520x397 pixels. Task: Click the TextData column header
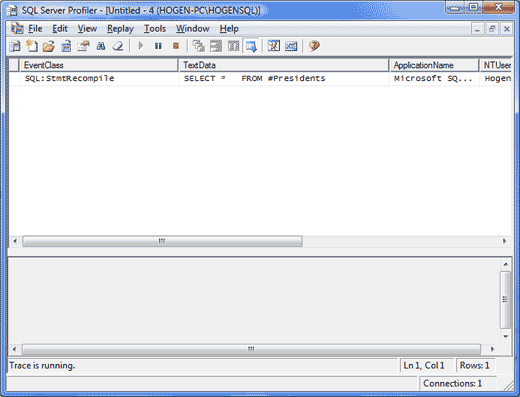[284, 65]
